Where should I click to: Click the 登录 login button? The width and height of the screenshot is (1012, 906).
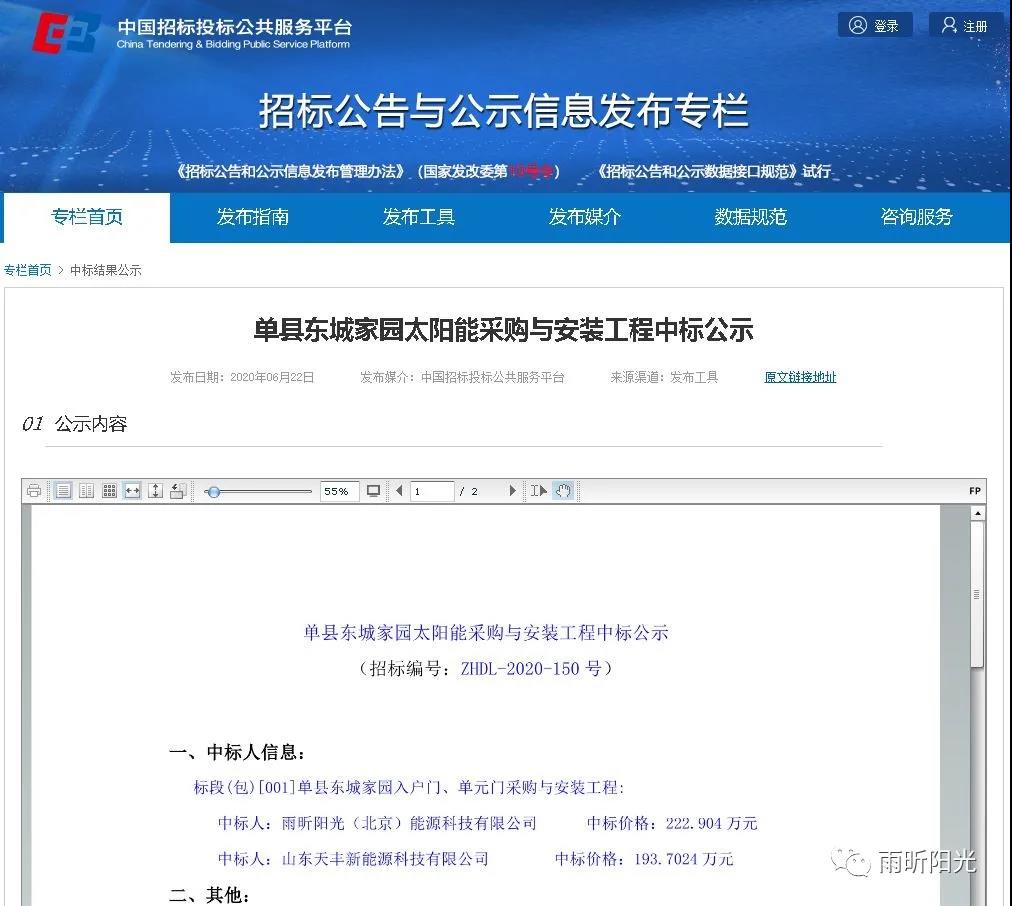pyautogui.click(x=874, y=26)
